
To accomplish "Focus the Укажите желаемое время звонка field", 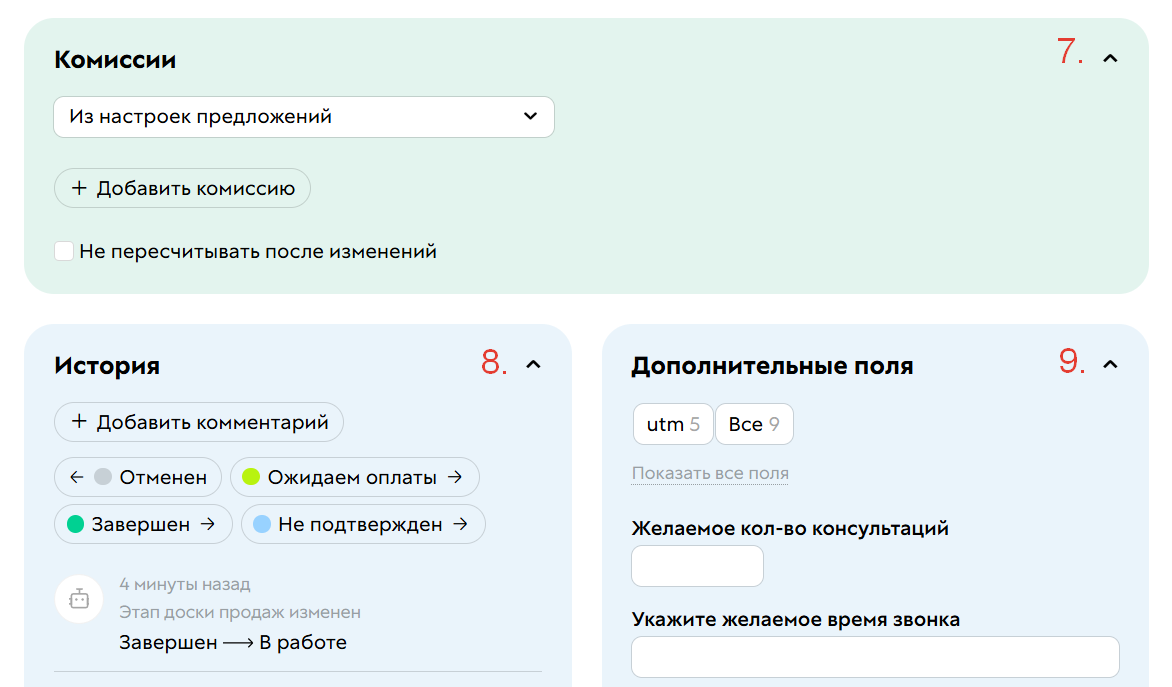I will (875, 657).
